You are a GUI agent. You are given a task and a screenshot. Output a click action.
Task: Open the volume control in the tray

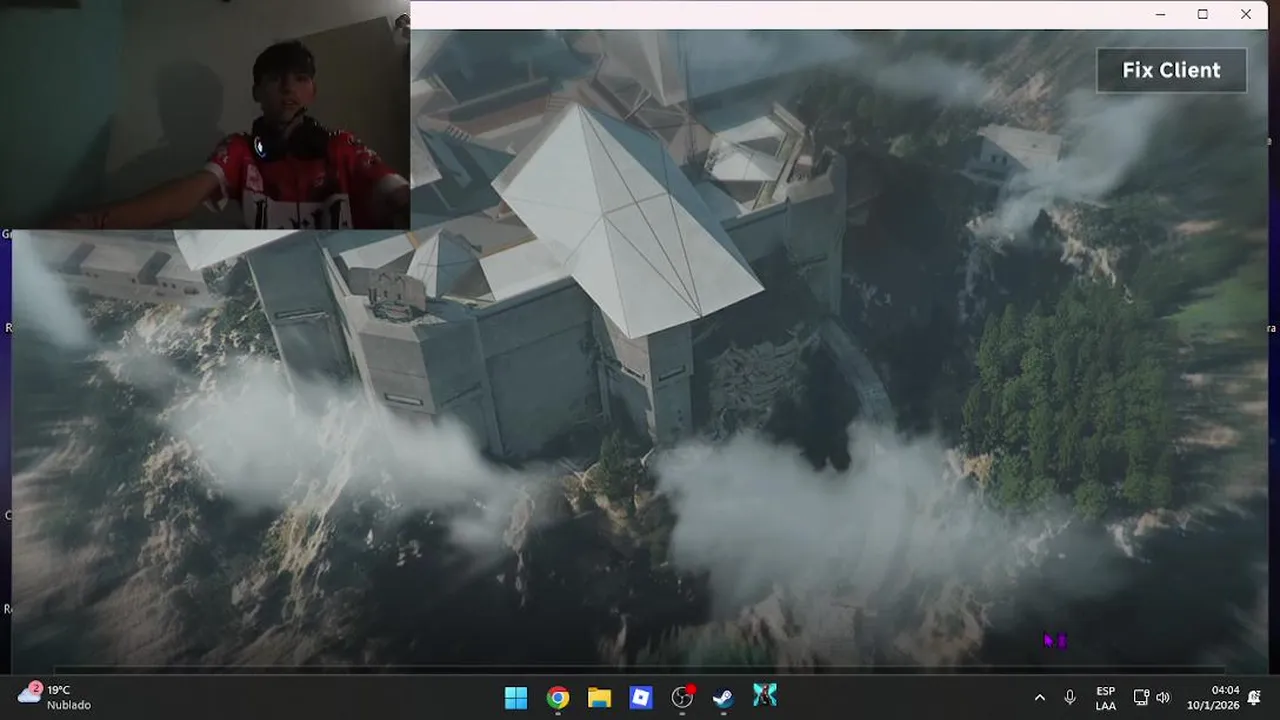point(1163,698)
